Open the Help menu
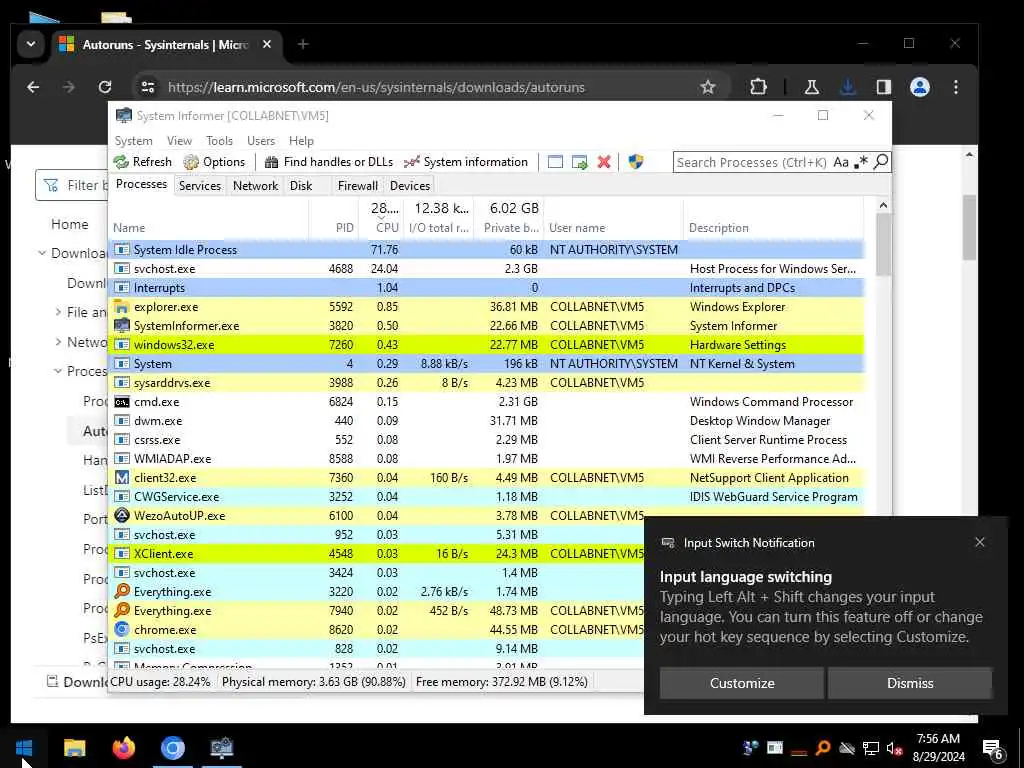This screenshot has width=1024, height=768. tap(301, 141)
